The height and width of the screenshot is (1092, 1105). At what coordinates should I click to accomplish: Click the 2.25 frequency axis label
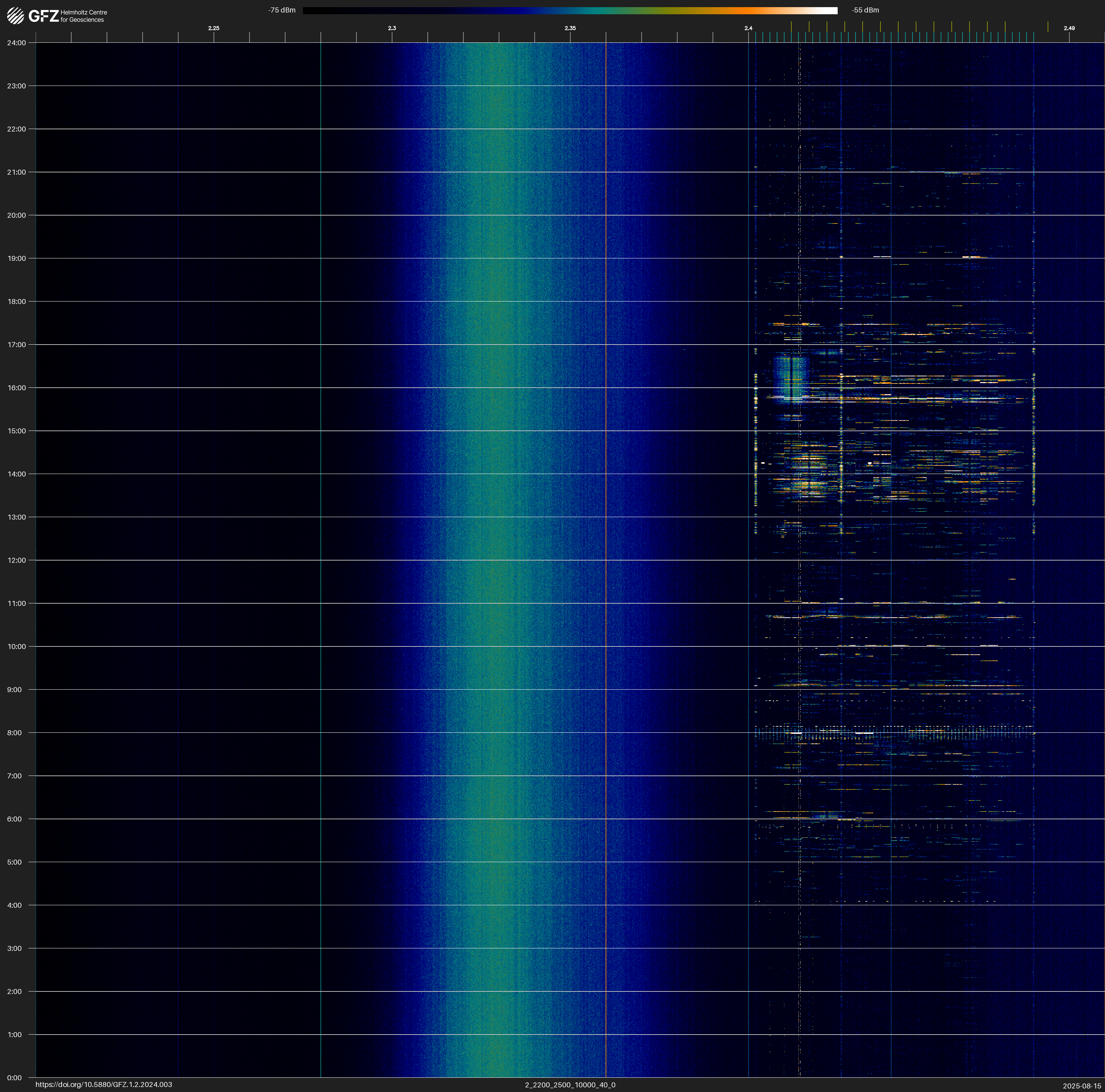[x=213, y=28]
